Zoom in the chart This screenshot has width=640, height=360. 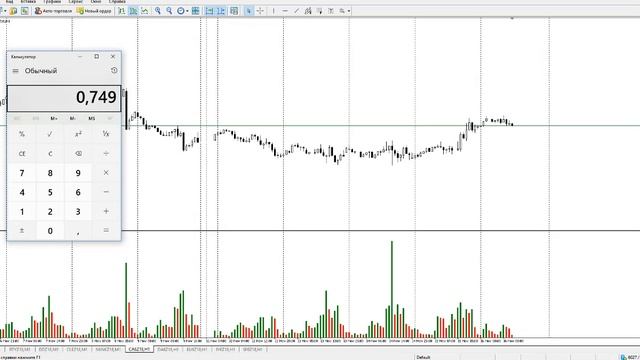158,11
